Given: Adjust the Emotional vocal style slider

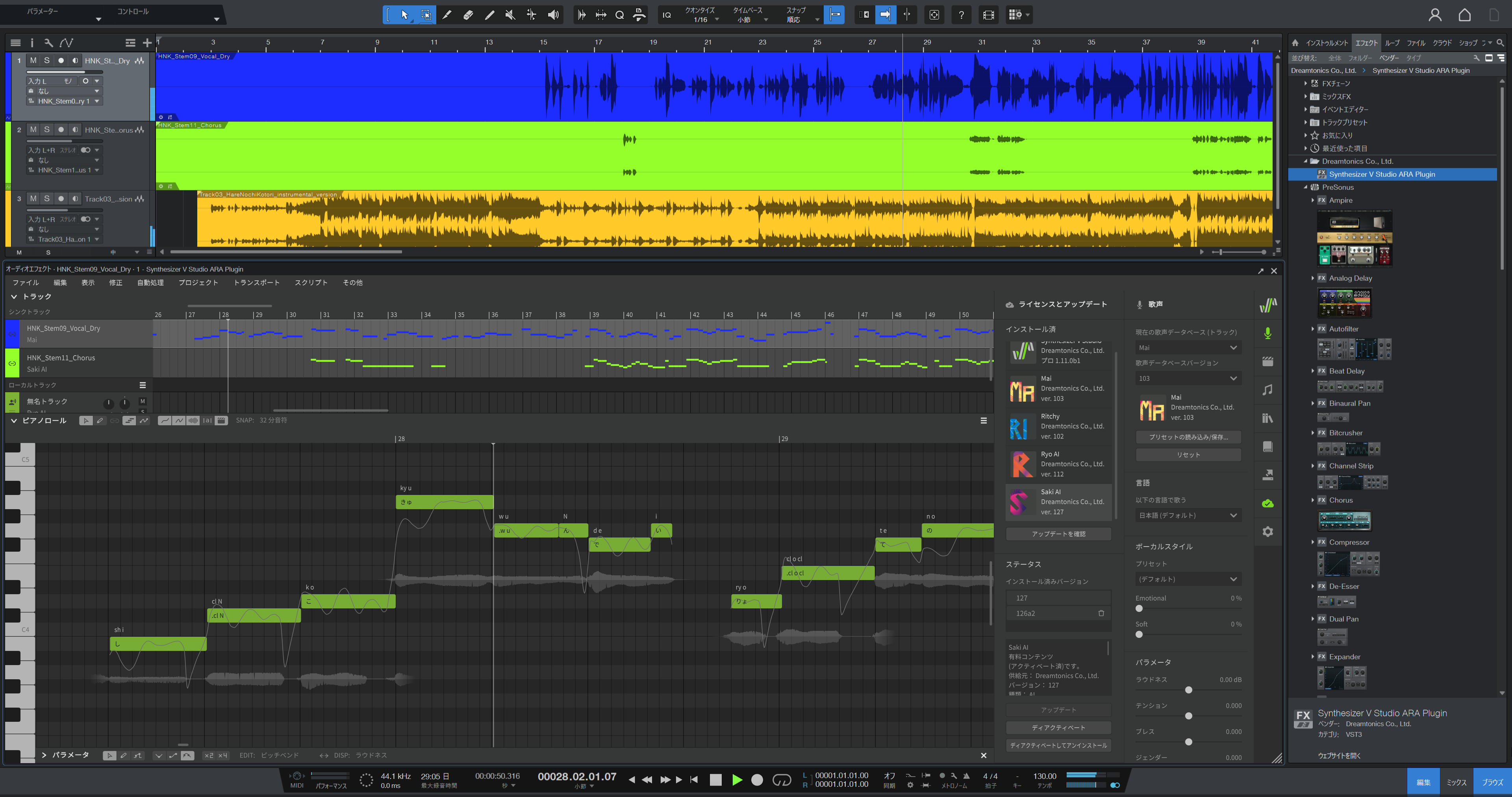Looking at the screenshot, I should pos(1139,609).
